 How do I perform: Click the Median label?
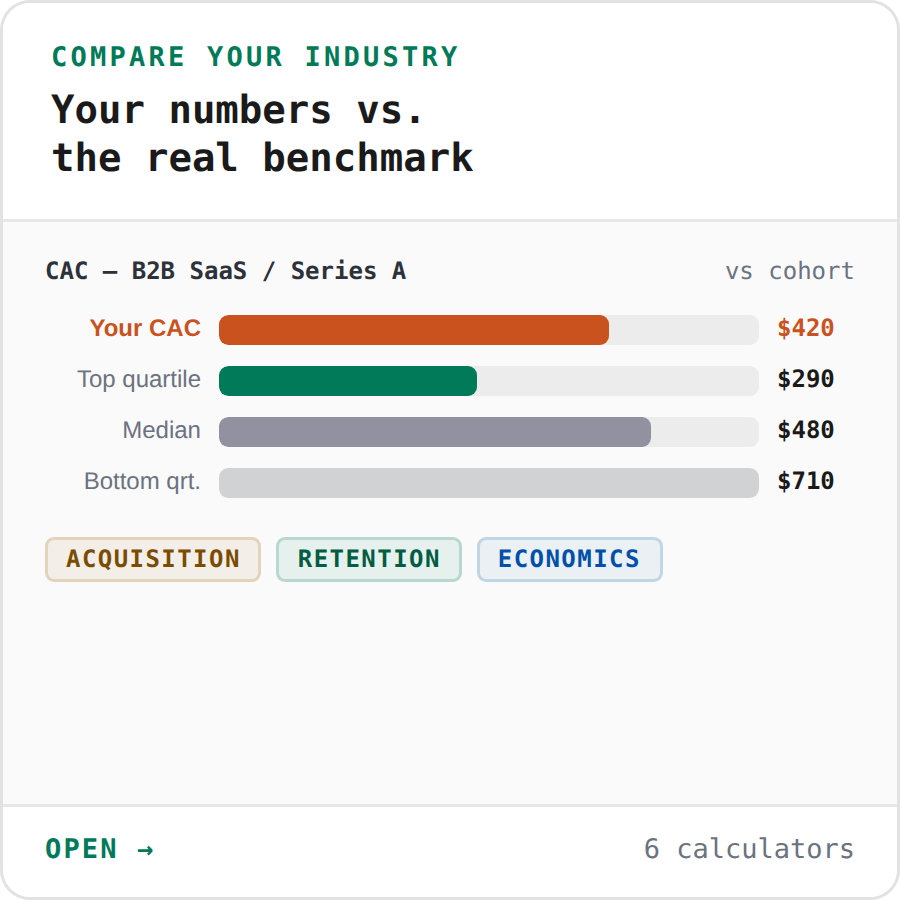coord(162,430)
